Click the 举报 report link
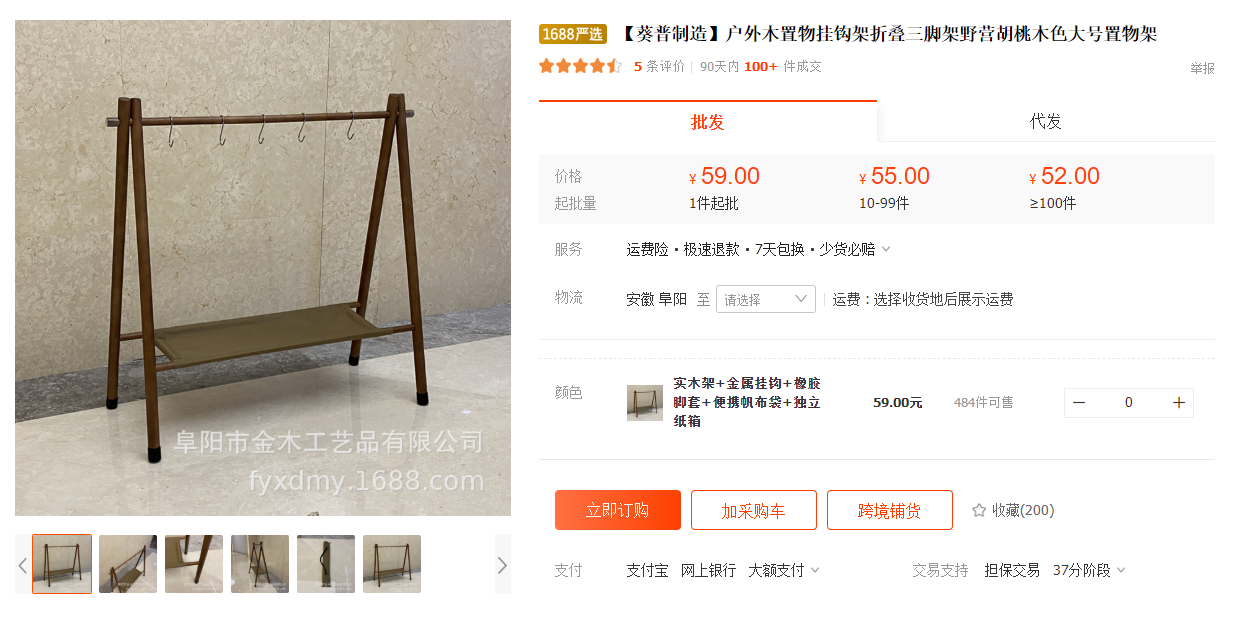 1202,68
